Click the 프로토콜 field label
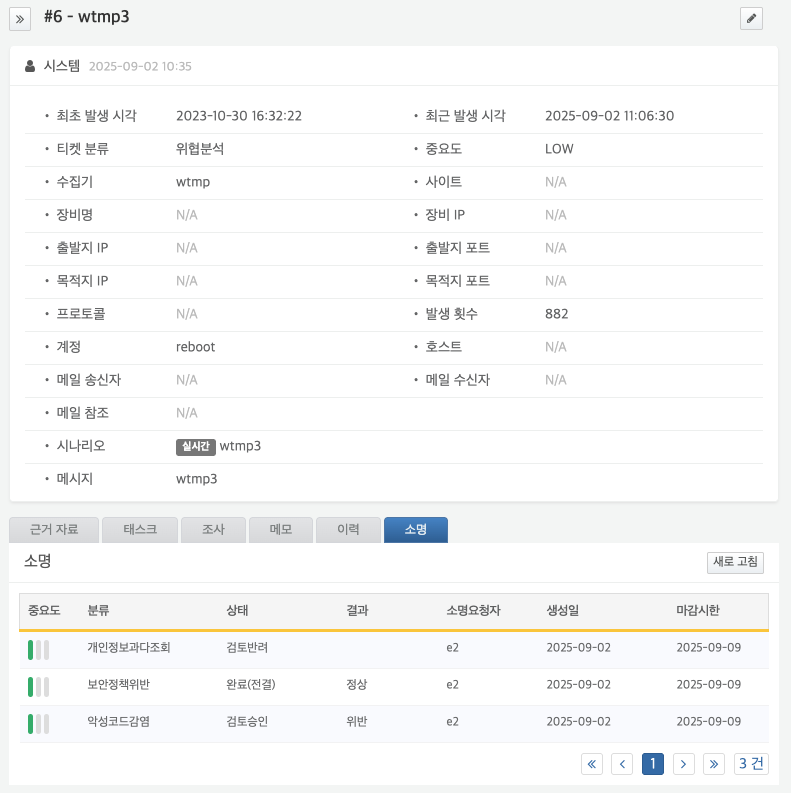 [80, 314]
